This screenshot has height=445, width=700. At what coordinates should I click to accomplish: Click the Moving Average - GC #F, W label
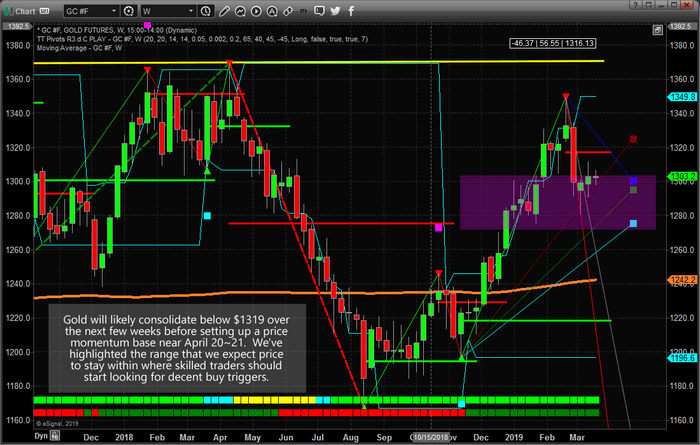(x=79, y=48)
